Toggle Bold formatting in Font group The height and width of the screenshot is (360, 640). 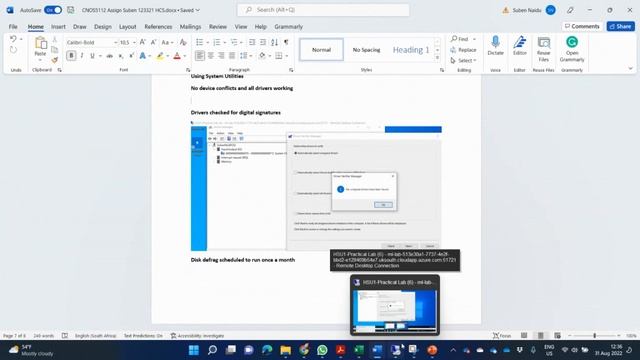(71, 56)
